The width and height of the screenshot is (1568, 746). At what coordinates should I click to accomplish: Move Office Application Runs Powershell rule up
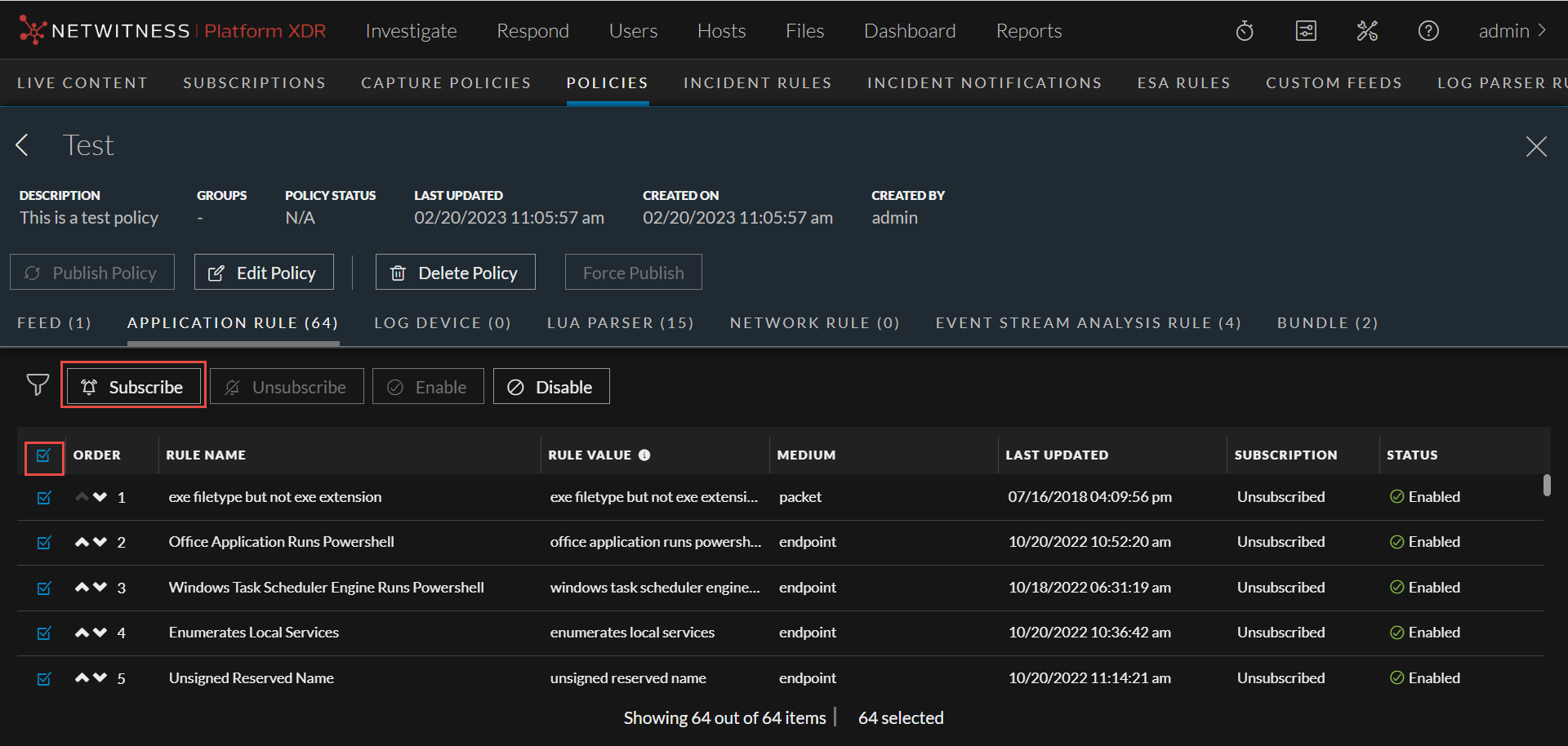pos(82,542)
